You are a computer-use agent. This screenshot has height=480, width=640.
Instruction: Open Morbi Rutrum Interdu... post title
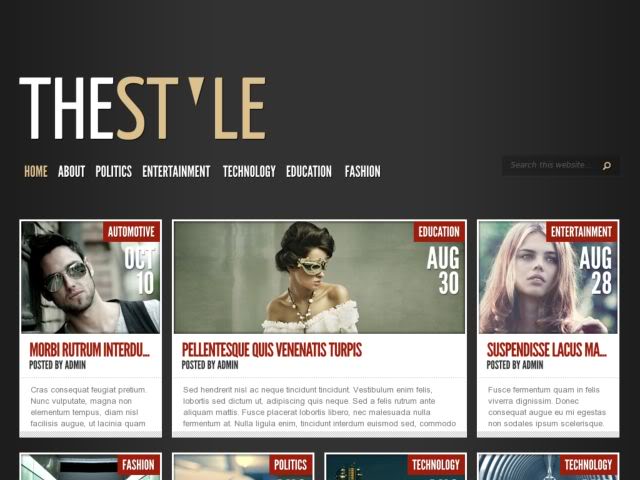point(89,350)
